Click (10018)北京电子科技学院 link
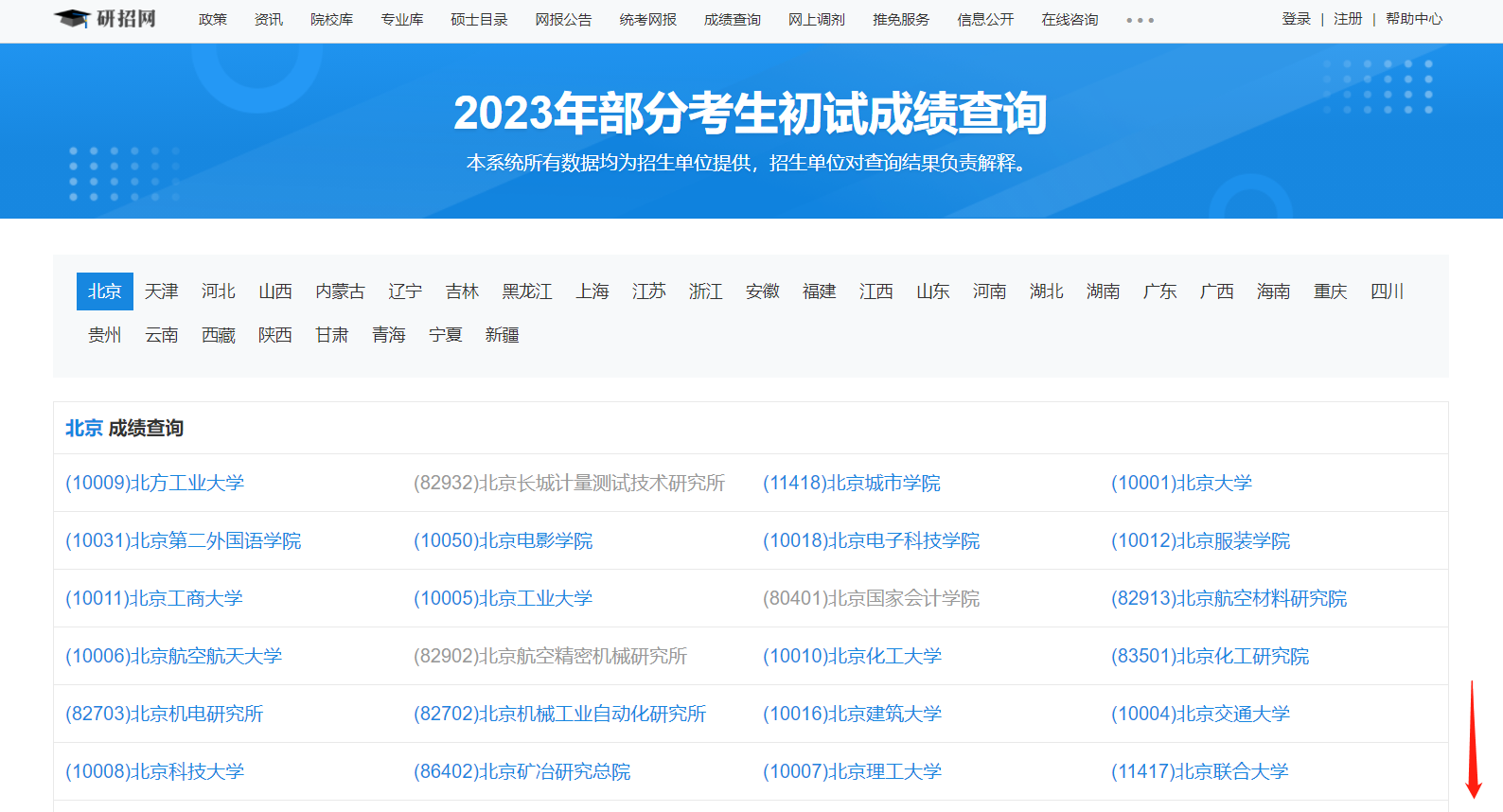Image resolution: width=1503 pixels, height=812 pixels. pyautogui.click(x=872, y=540)
